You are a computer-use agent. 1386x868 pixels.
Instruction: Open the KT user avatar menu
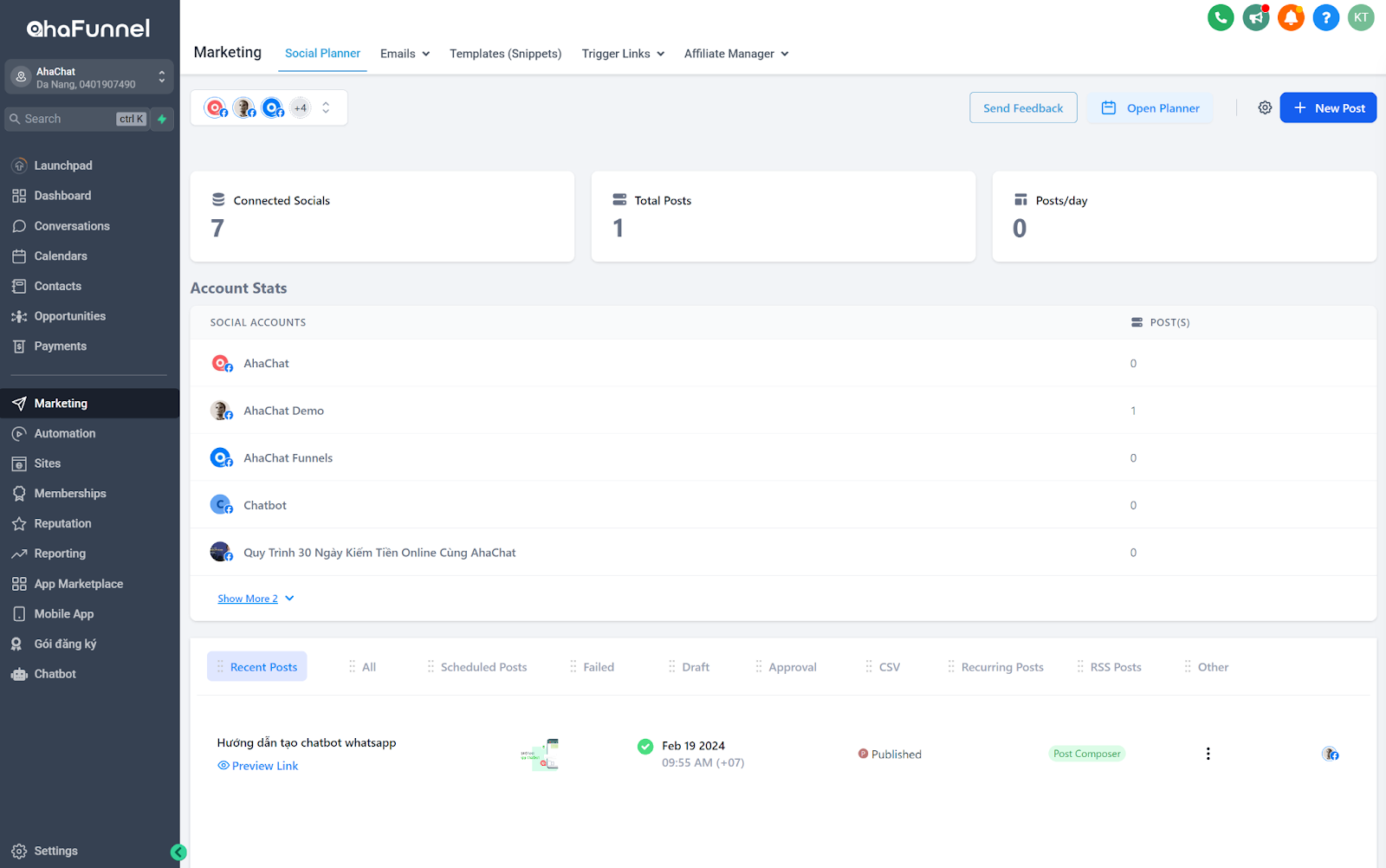pyautogui.click(x=1361, y=17)
